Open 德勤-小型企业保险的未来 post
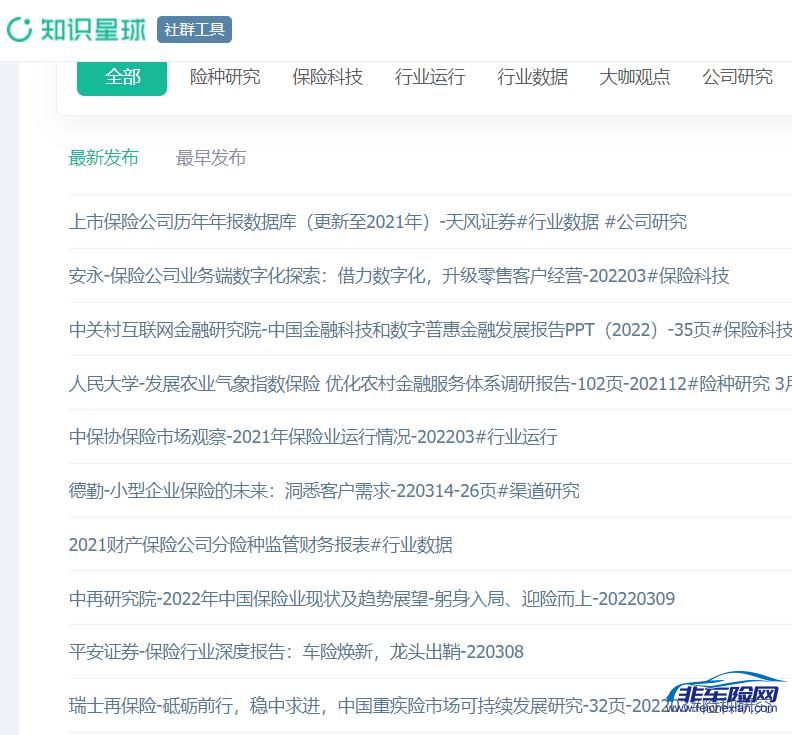The height and width of the screenshot is (735, 792). click(x=324, y=491)
